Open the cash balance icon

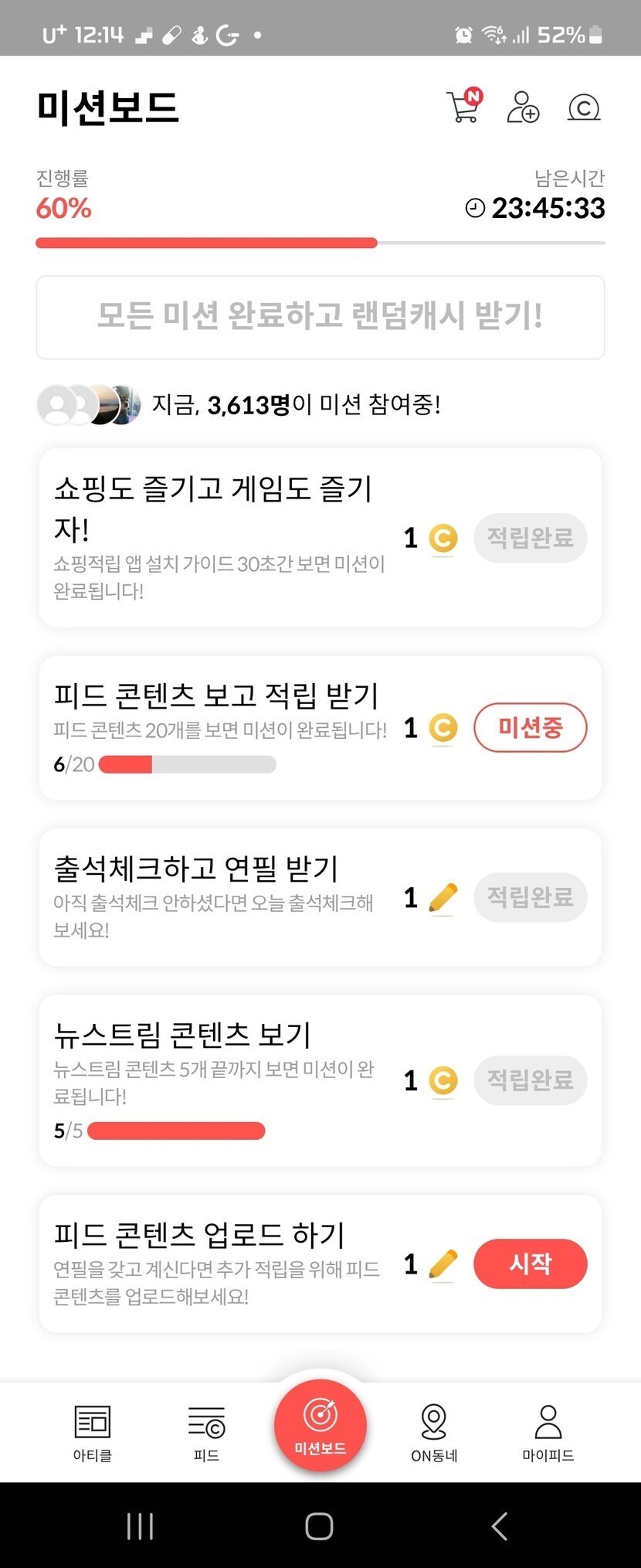coord(584,107)
